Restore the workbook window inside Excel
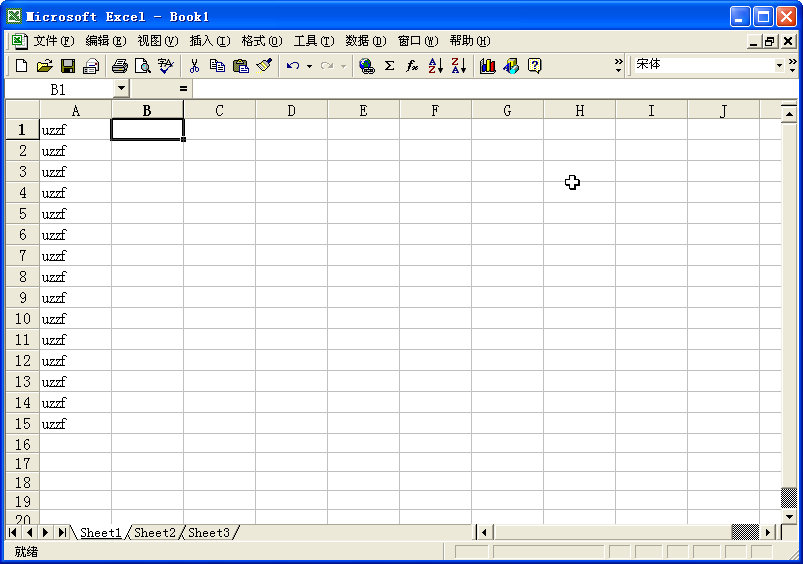This screenshot has height=564, width=803. [770, 41]
